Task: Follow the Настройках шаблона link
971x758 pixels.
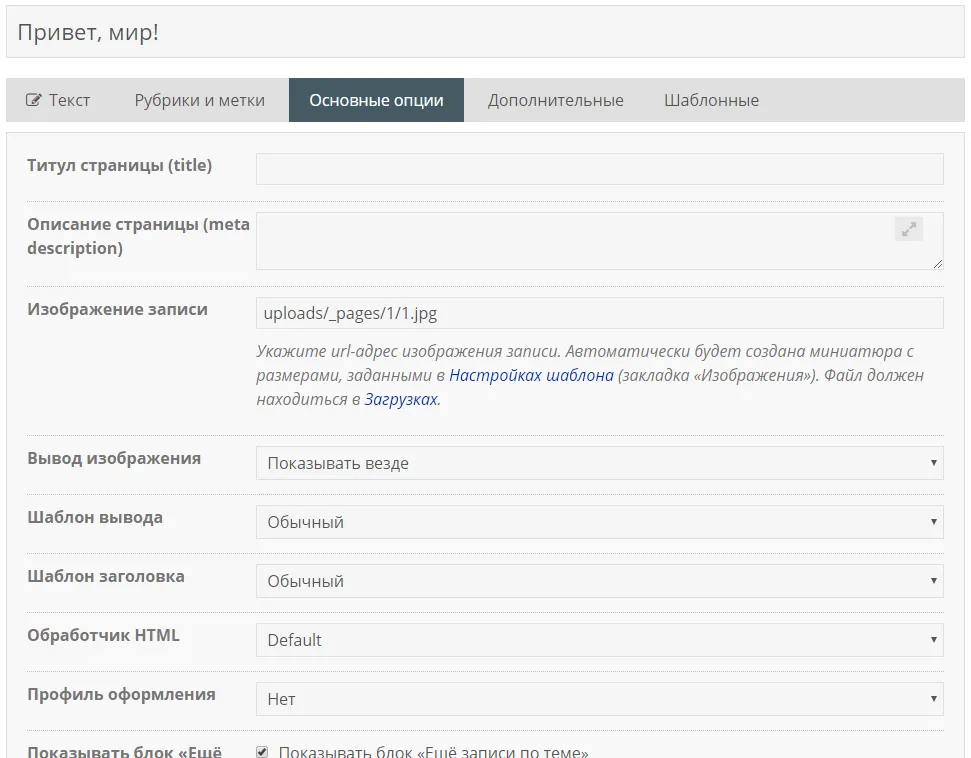Action: [531, 375]
